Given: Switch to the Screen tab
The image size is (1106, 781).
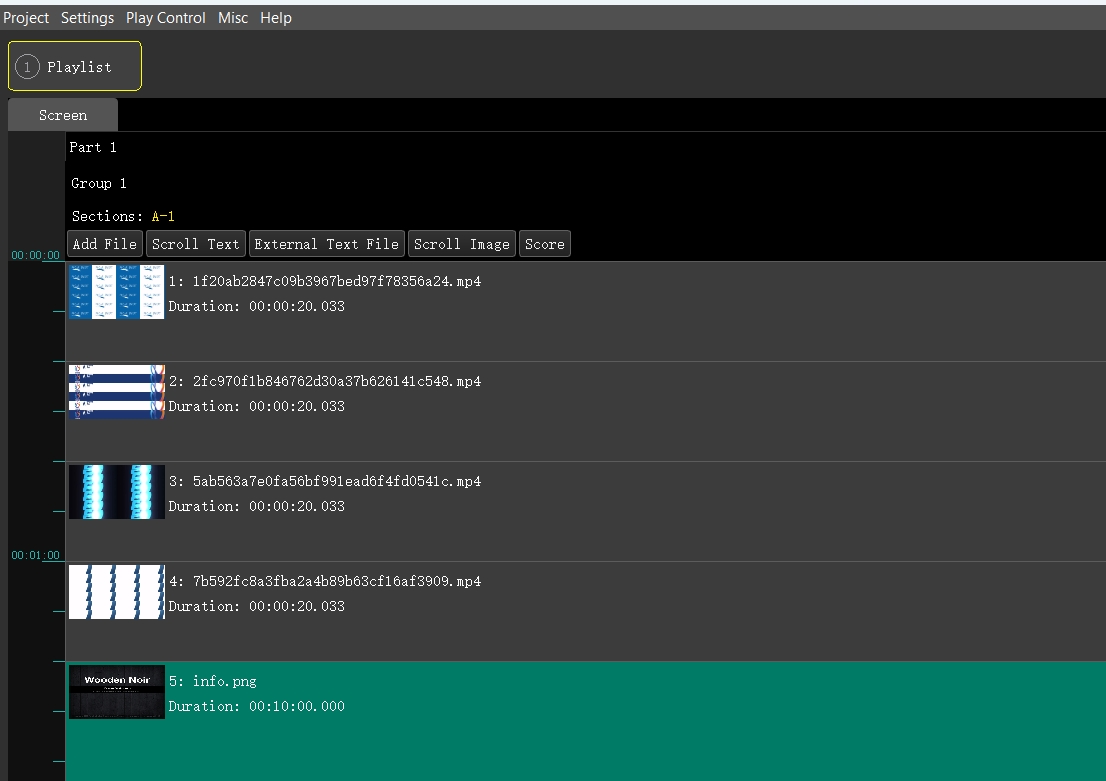Looking at the screenshot, I should pos(62,115).
